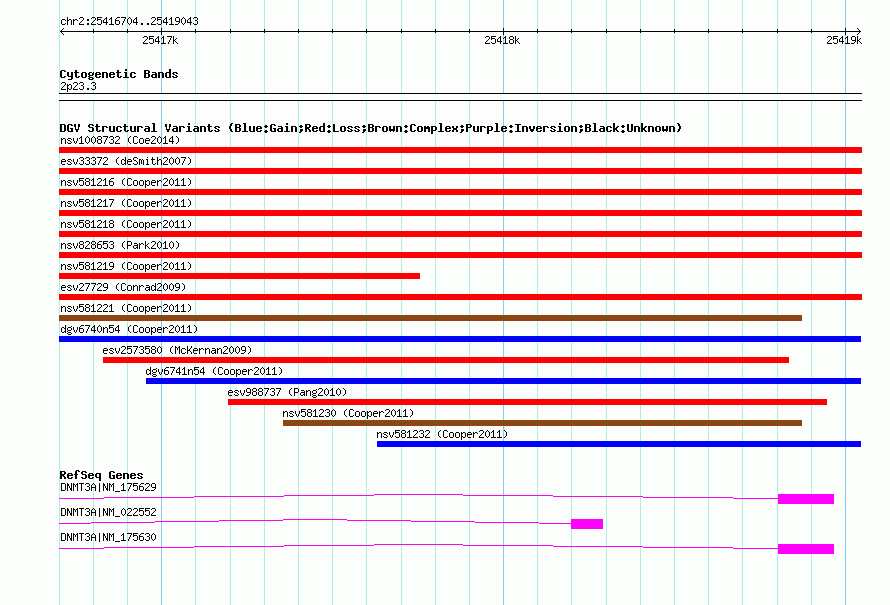890x605 pixels.
Task: Click the chr2:25416704..25419043 coordinates text
Action: click(x=129, y=21)
